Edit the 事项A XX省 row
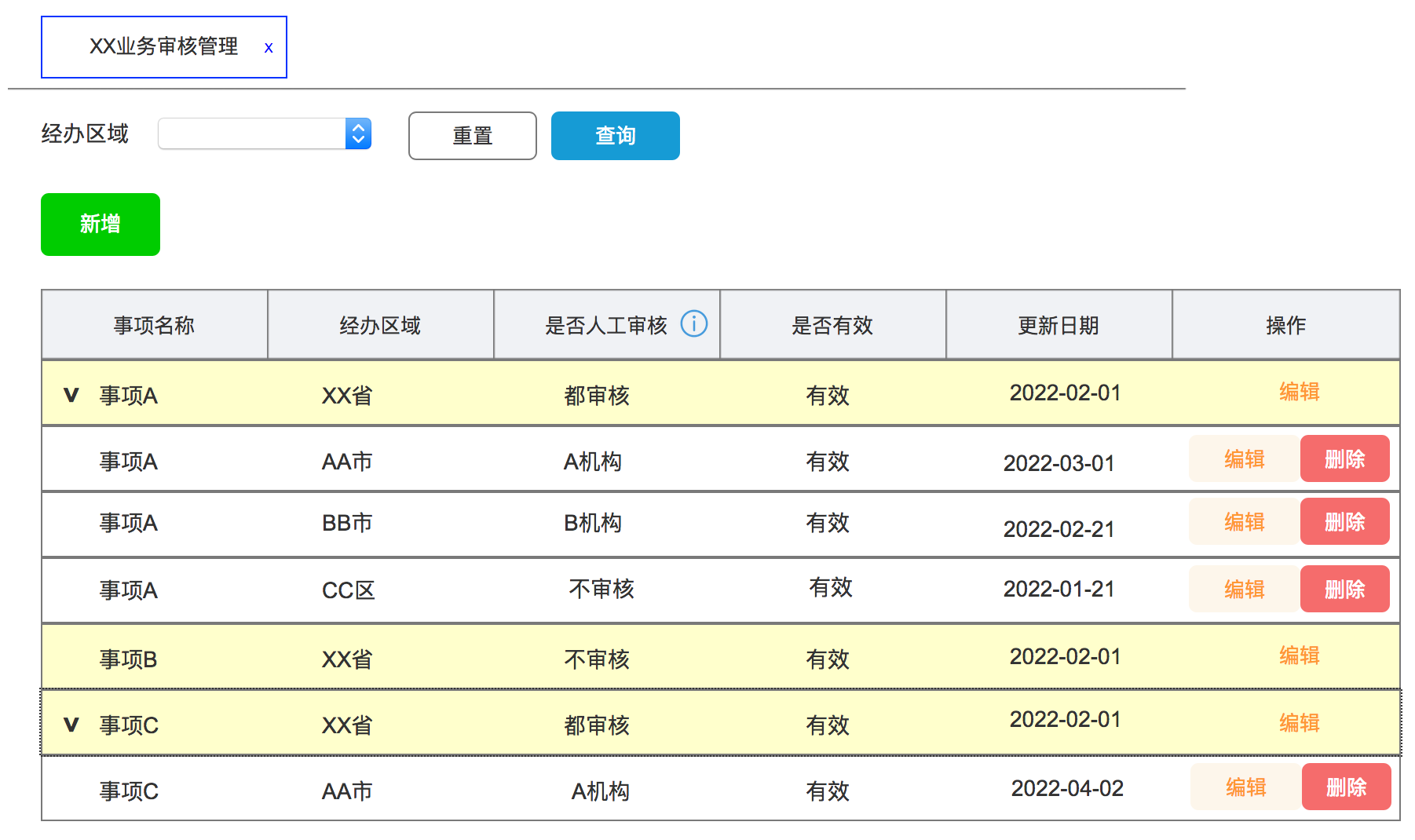Viewport: 1415px width, 840px height. [x=1300, y=392]
